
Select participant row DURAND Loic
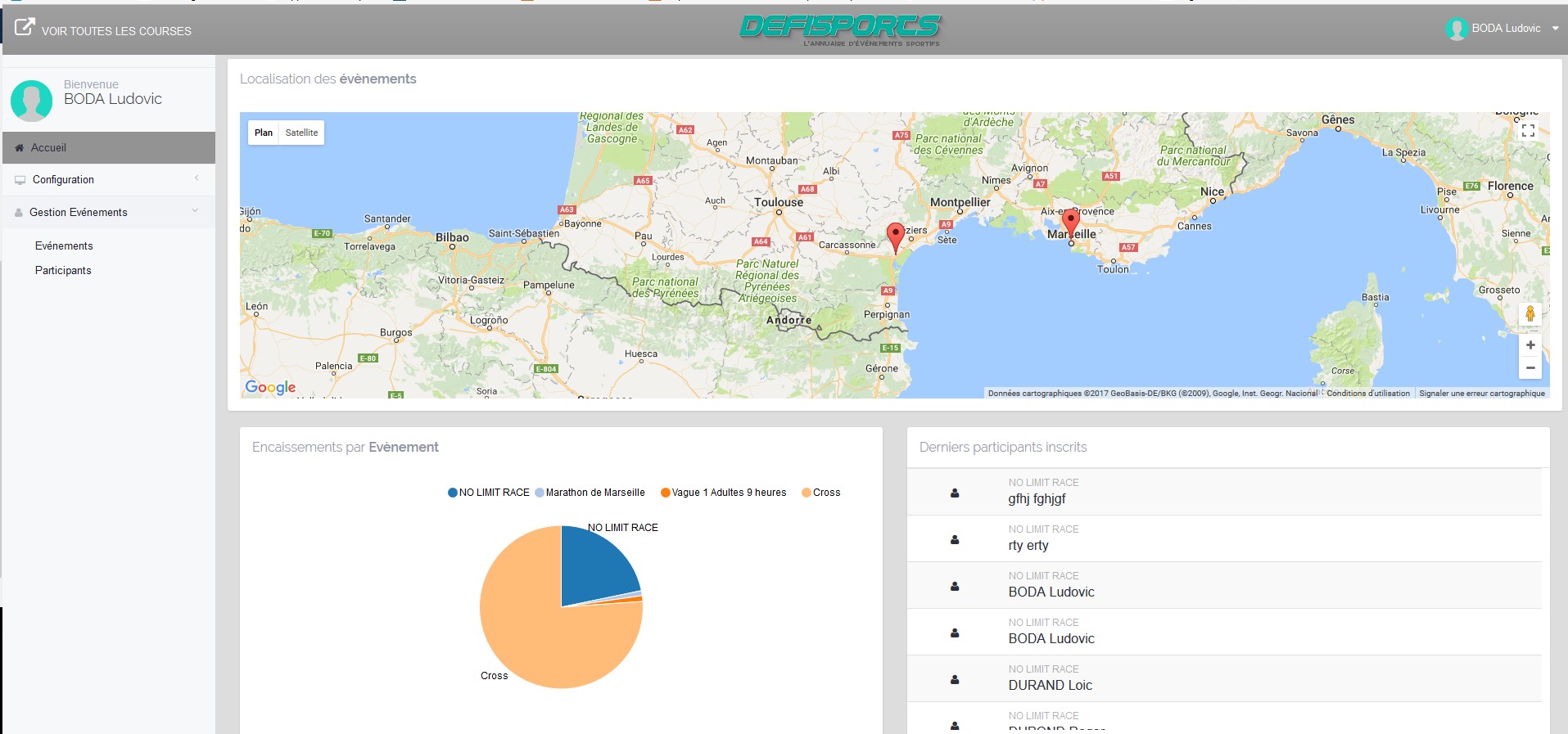click(x=1050, y=685)
